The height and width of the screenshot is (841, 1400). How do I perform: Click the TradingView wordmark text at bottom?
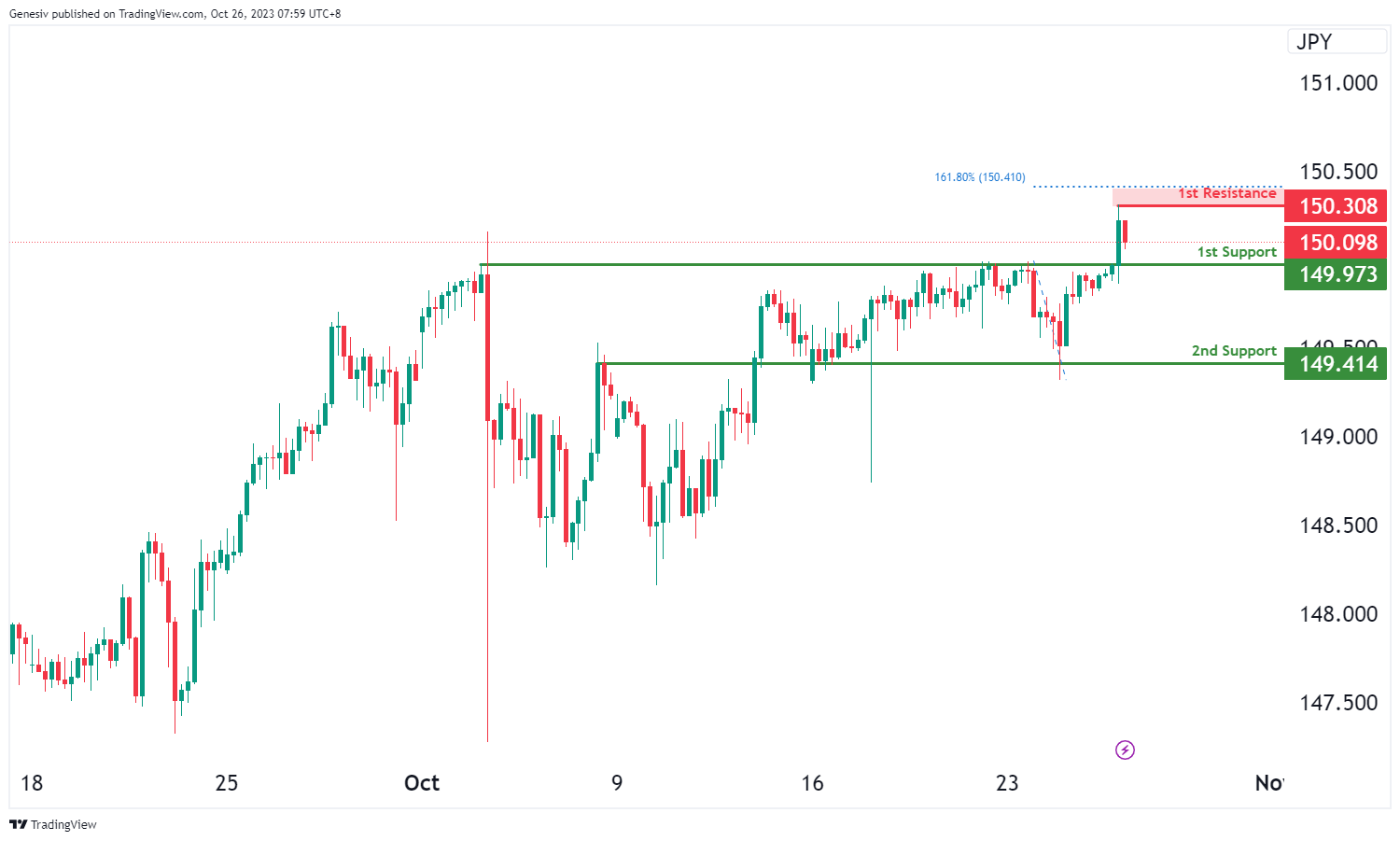coord(63,824)
